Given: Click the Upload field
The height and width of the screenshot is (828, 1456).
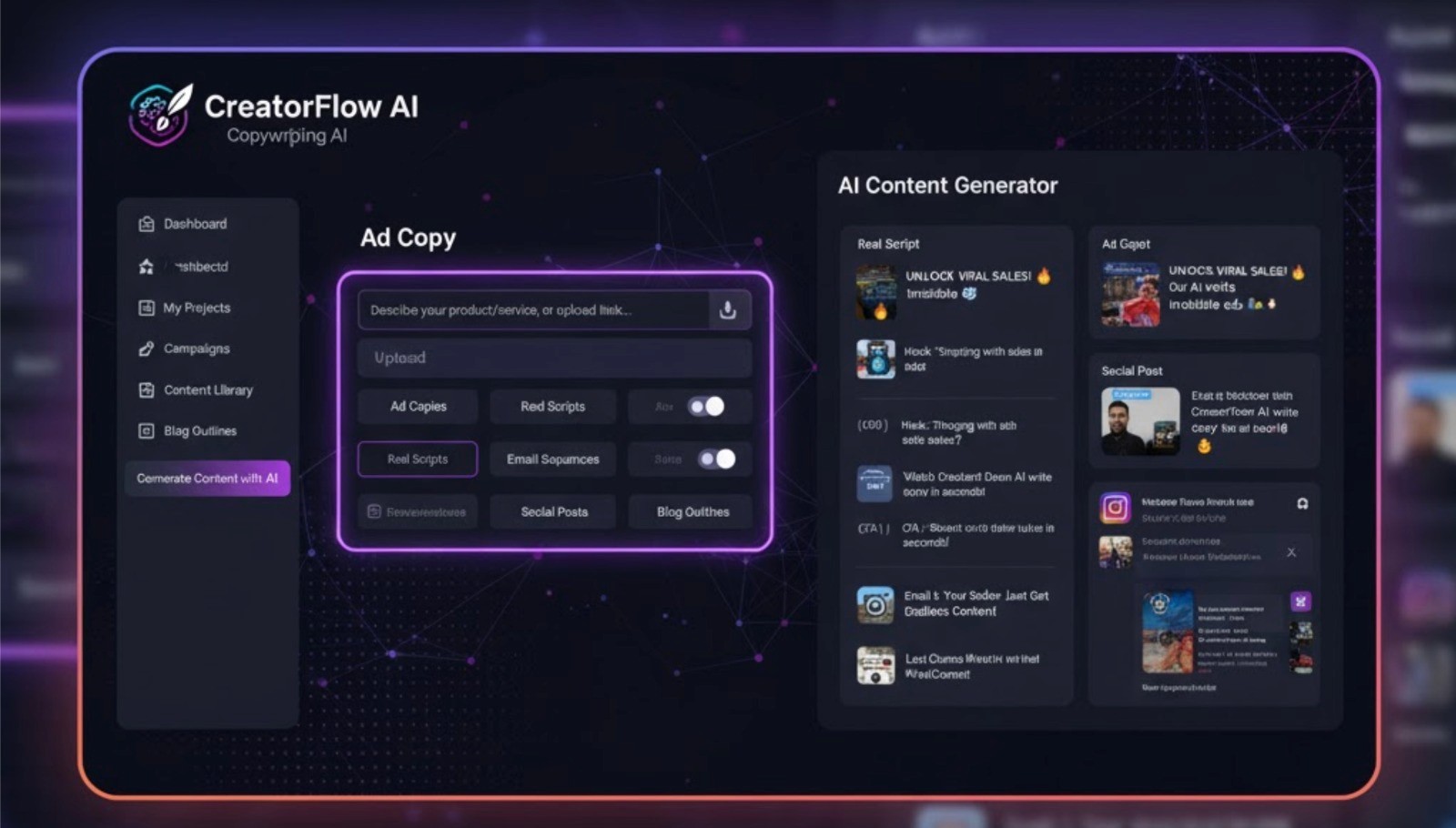Looking at the screenshot, I should click(x=554, y=358).
